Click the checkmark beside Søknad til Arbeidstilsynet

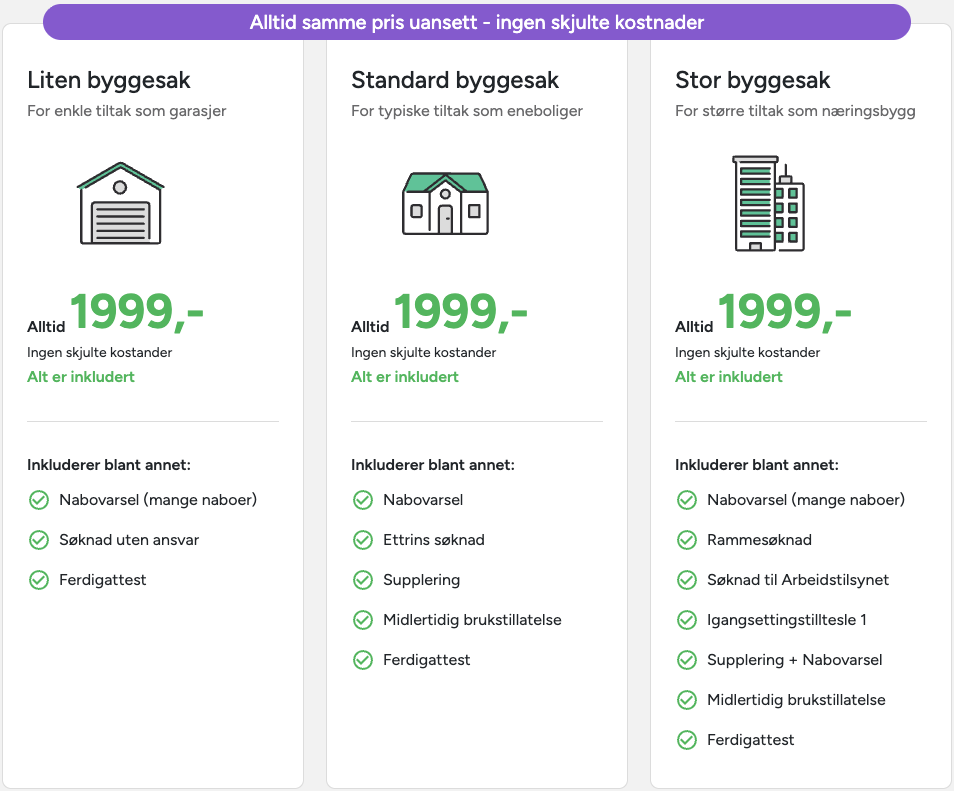coord(687,580)
